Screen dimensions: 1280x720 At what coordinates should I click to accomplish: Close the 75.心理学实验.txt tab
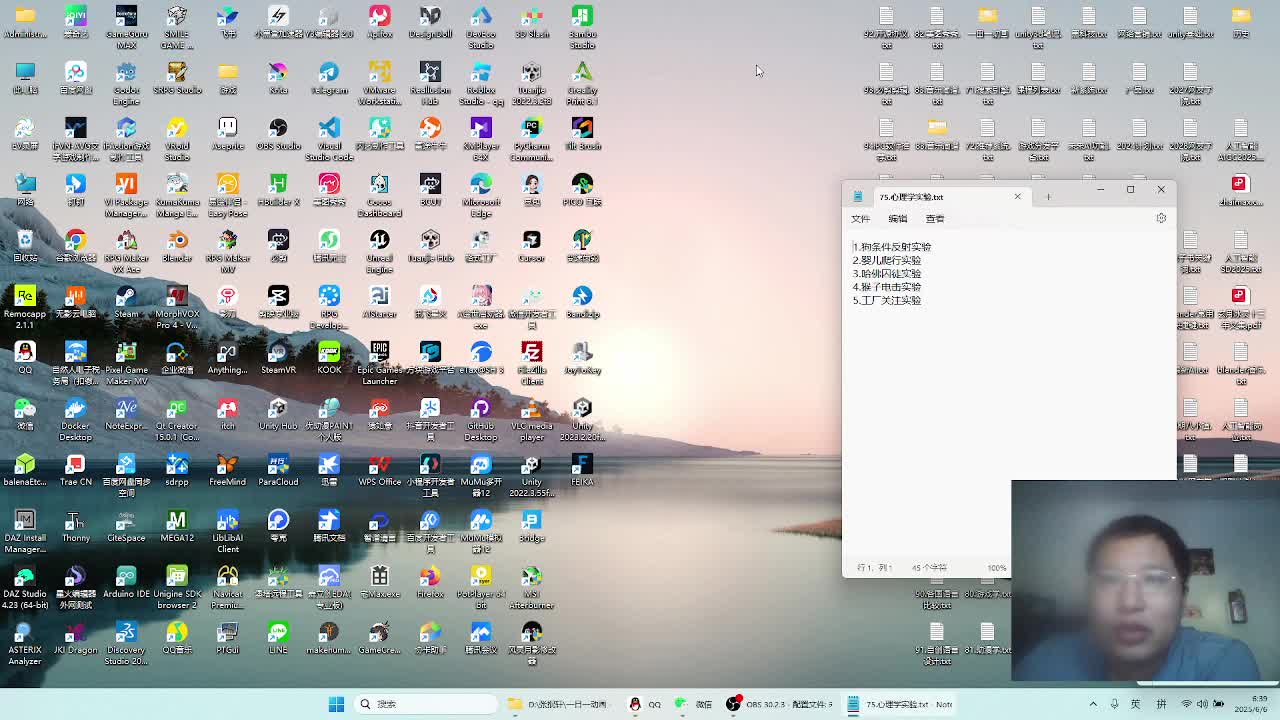click(x=1017, y=196)
